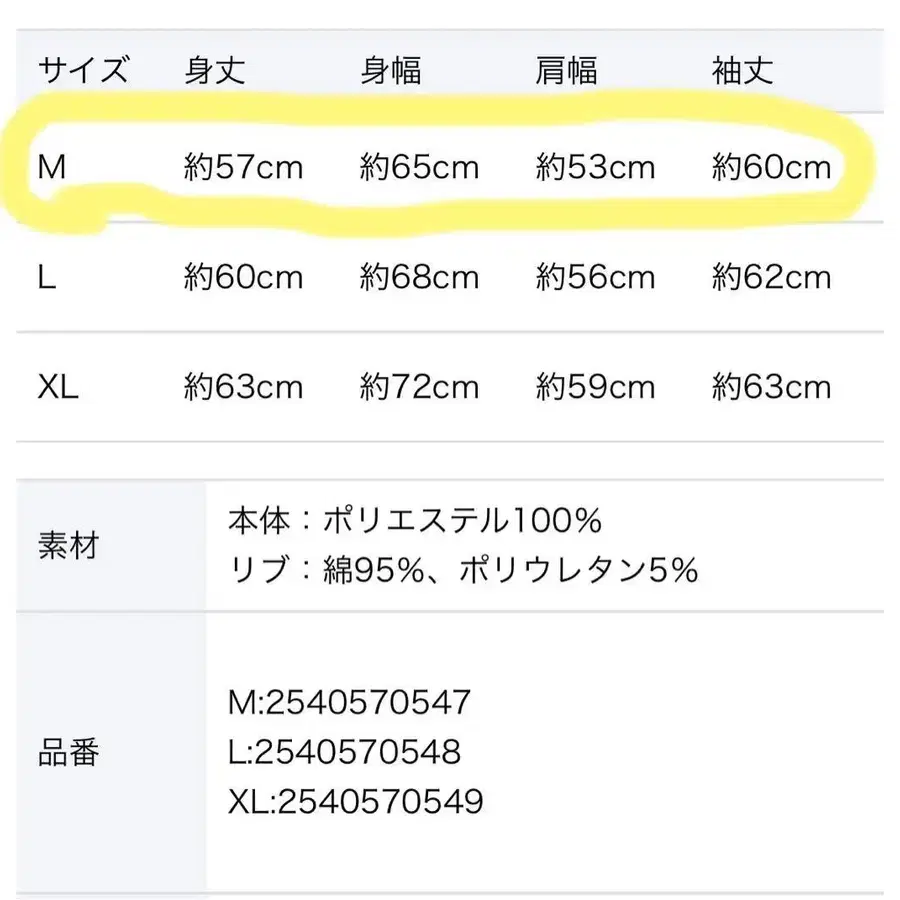Click M size 肩幅 value 約53cm
Screen dimensions: 900x900
tap(595, 167)
